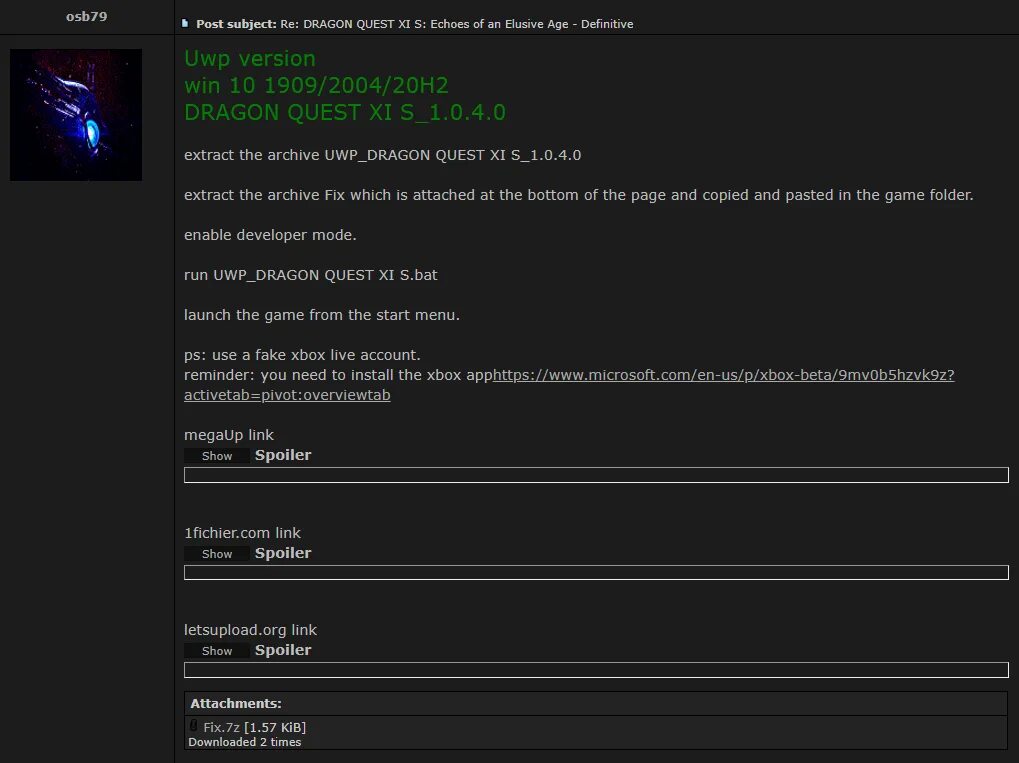Screen dimensions: 1019x763
Task: Show the 1fichier.com link spoiler
Action: (217, 554)
